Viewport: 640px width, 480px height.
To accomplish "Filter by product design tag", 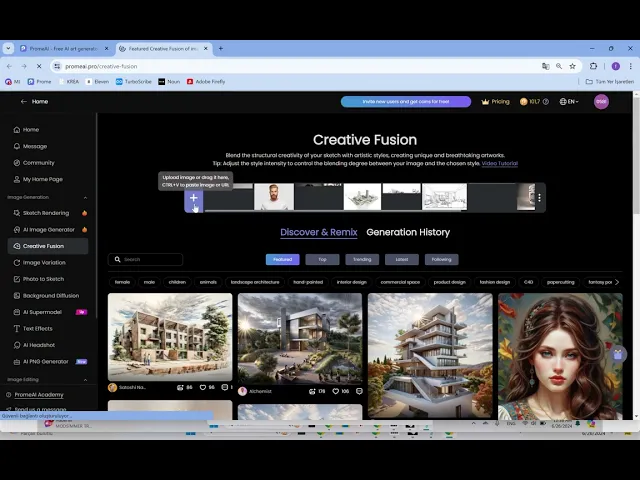I will point(449,282).
